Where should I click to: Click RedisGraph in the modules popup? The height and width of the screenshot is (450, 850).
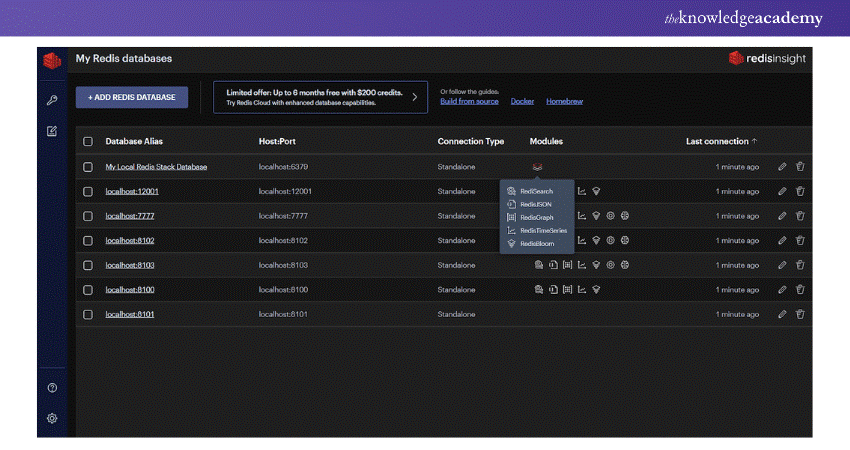pyautogui.click(x=537, y=217)
